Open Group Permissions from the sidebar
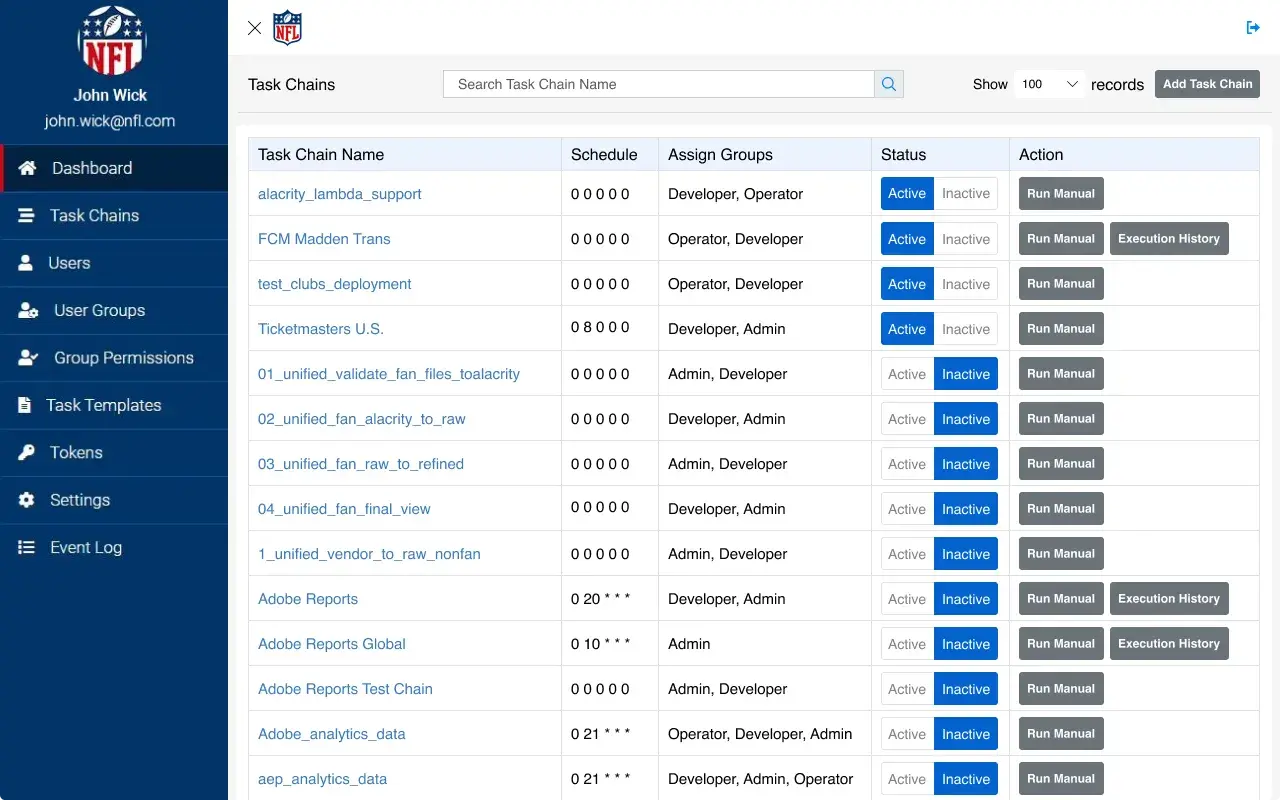The width and height of the screenshot is (1280, 800). (123, 358)
